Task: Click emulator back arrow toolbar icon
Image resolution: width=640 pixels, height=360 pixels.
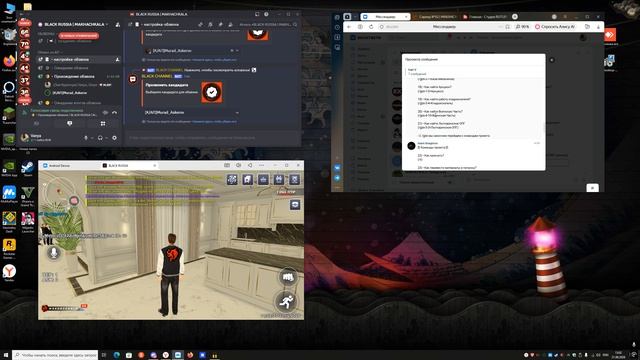Action: 250,165
